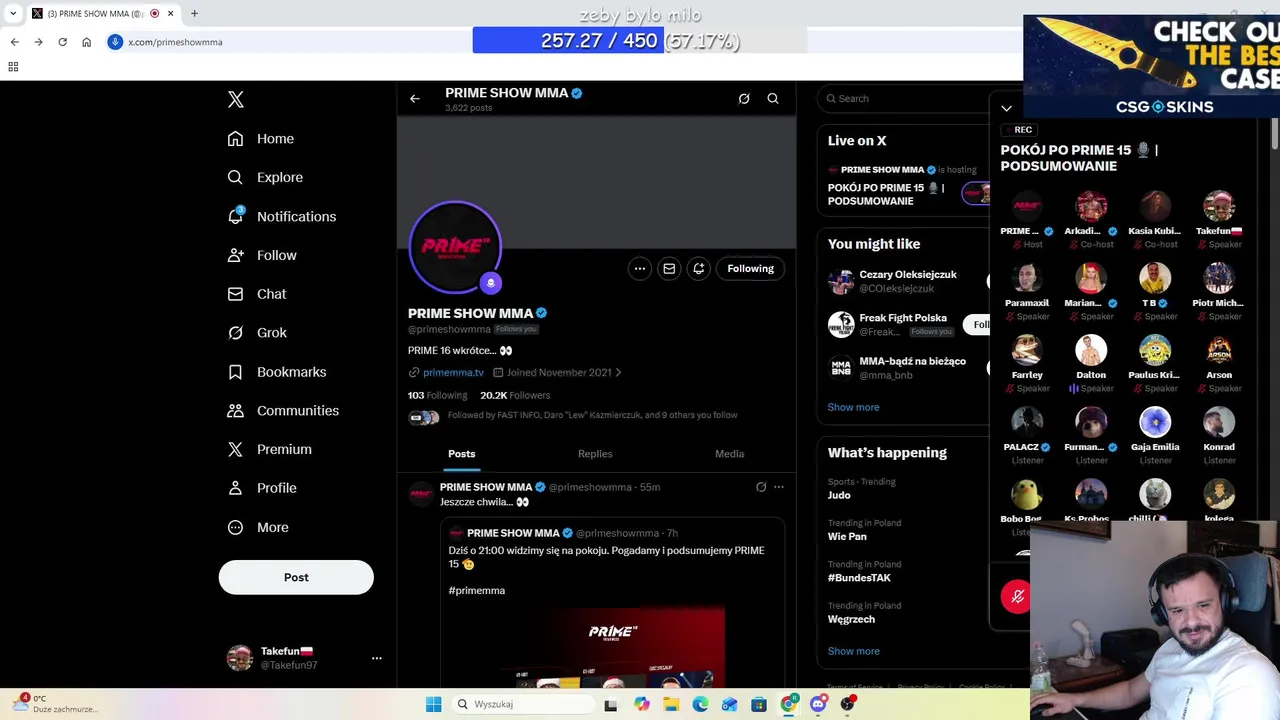The width and height of the screenshot is (1280, 720).
Task: Open account menu dots beside Takefun
Action: [x=377, y=658]
